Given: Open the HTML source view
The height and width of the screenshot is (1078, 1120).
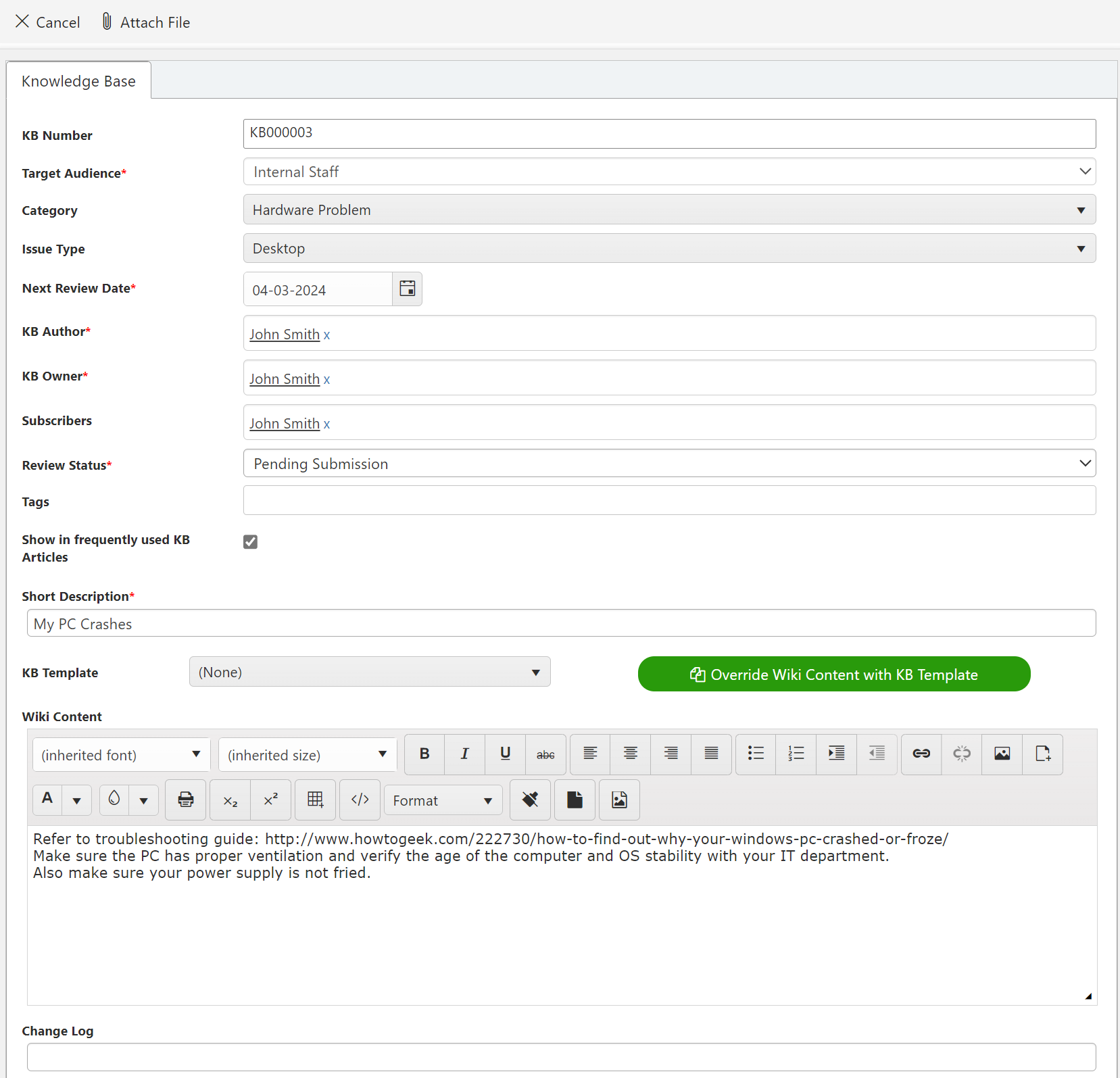Looking at the screenshot, I should pyautogui.click(x=360, y=800).
